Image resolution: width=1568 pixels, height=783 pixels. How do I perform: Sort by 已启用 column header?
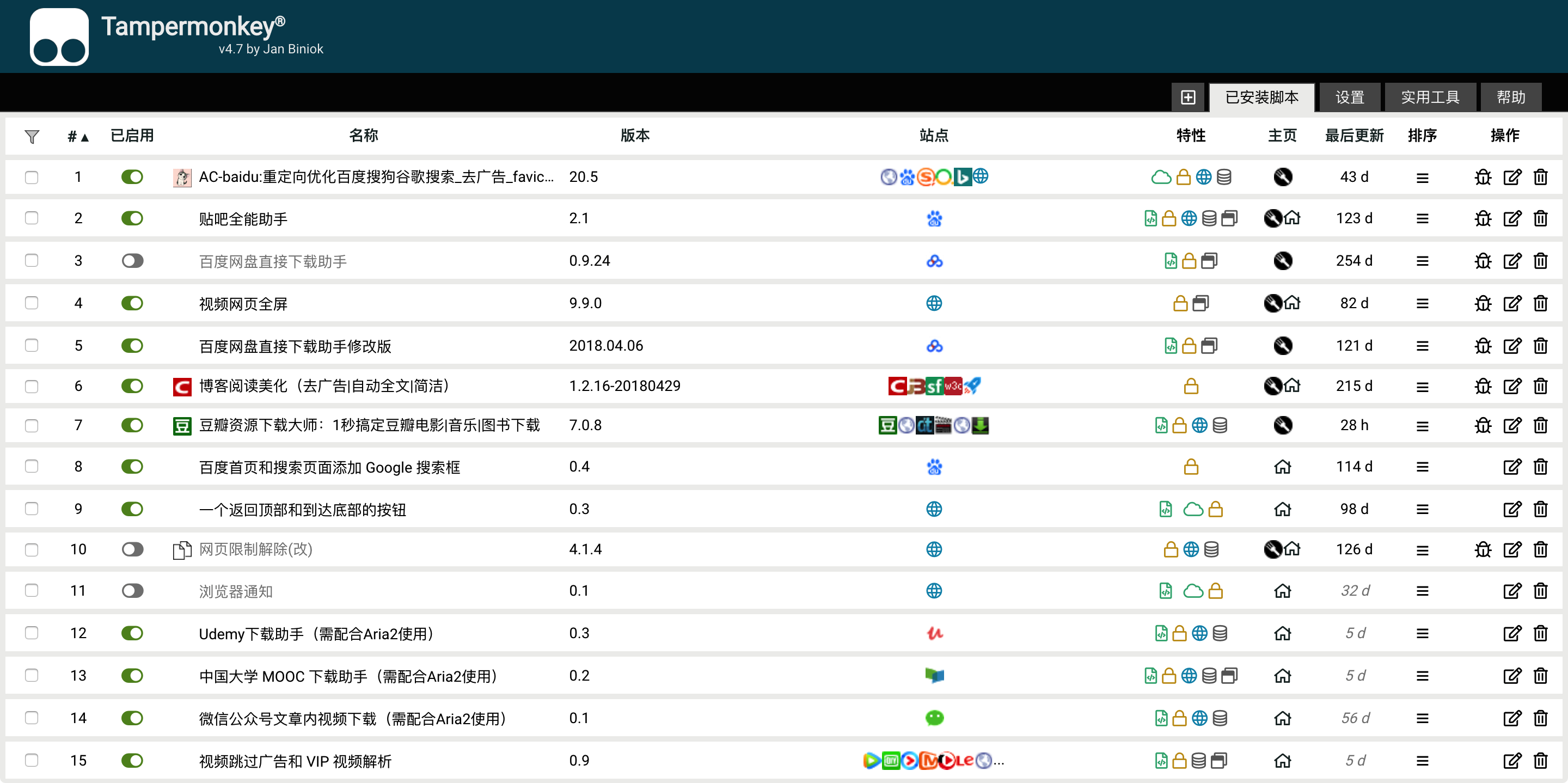[x=132, y=135]
